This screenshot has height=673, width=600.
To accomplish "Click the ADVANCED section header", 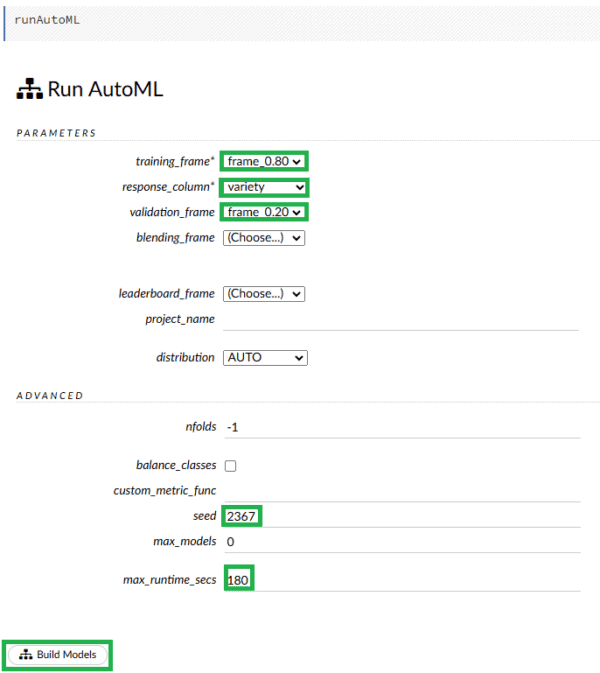I will (x=50, y=396).
